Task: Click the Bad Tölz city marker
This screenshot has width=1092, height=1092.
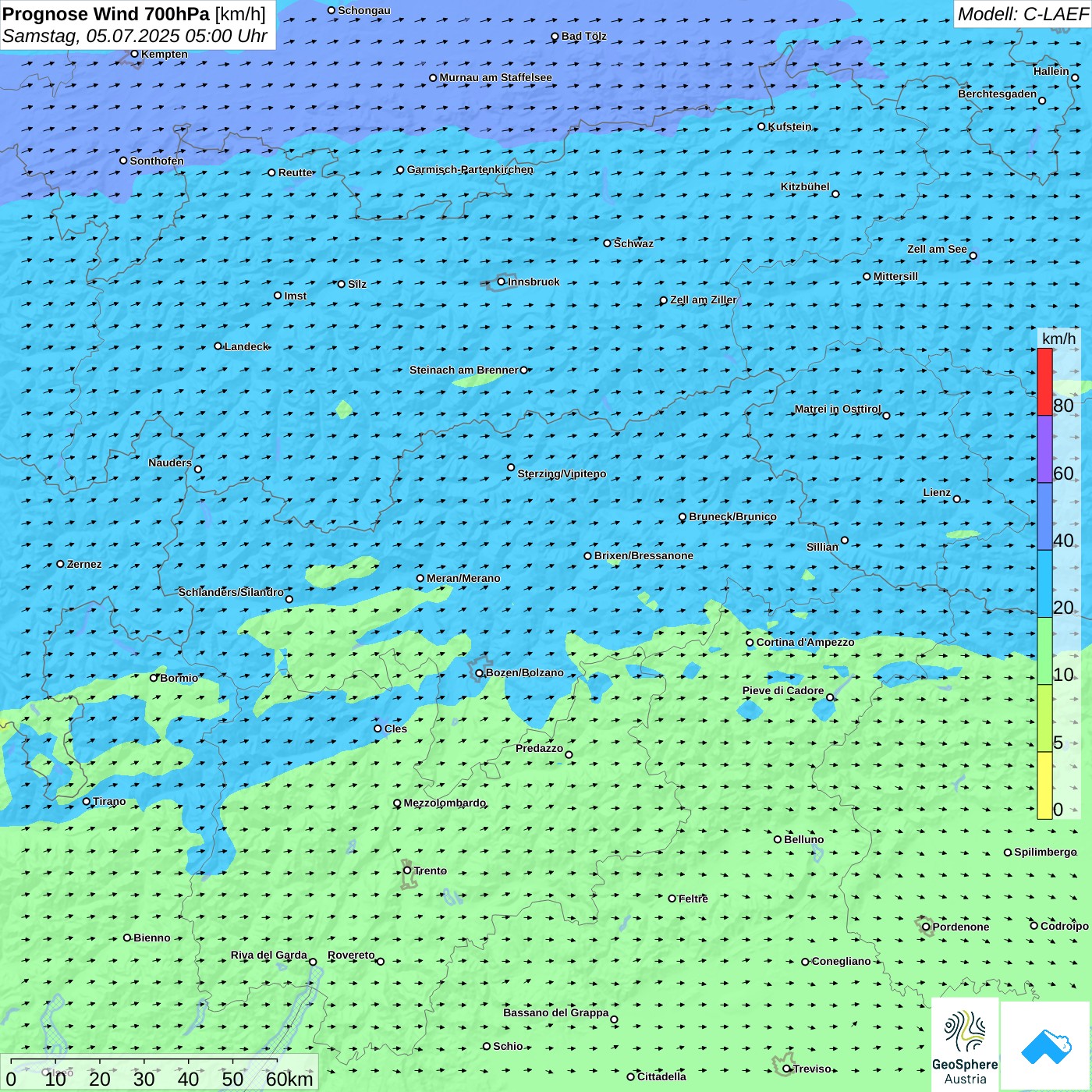Action: pos(555,37)
